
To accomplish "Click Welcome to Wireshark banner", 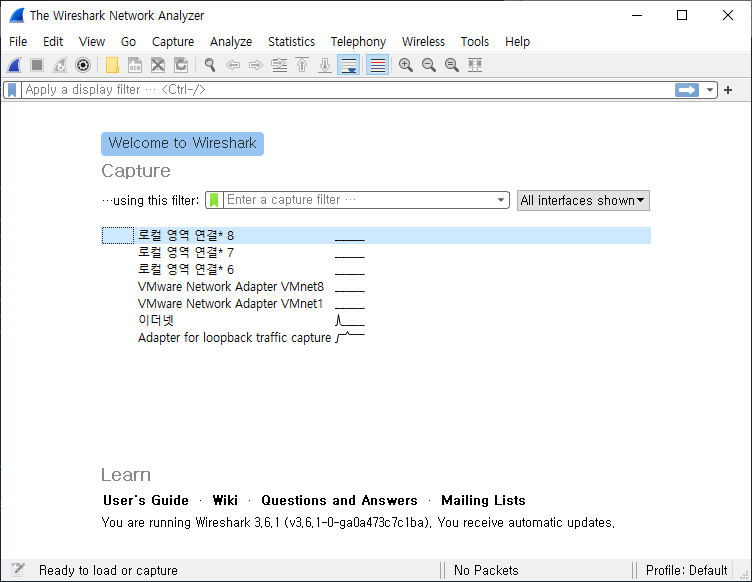I will [182, 143].
